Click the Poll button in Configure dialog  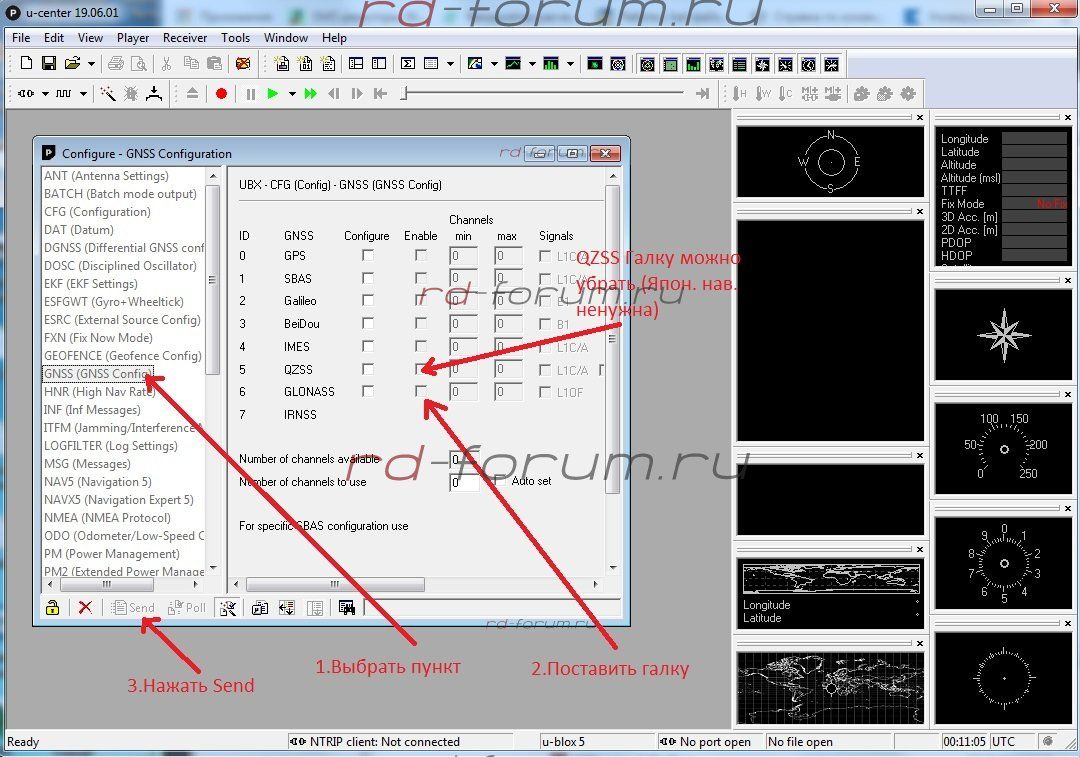(187, 608)
